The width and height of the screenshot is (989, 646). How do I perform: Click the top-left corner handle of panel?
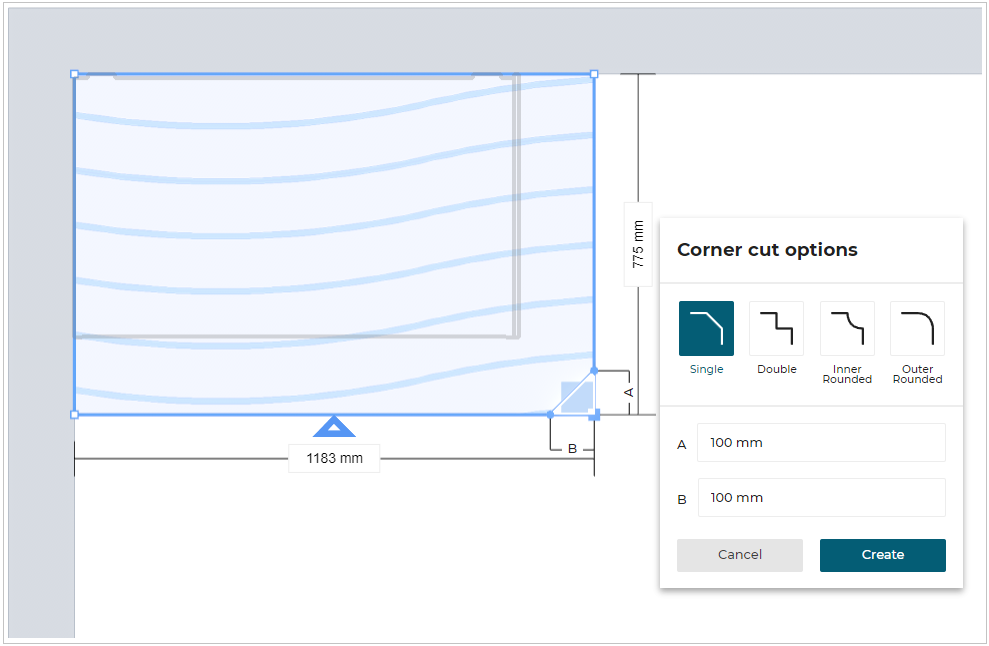[75, 74]
